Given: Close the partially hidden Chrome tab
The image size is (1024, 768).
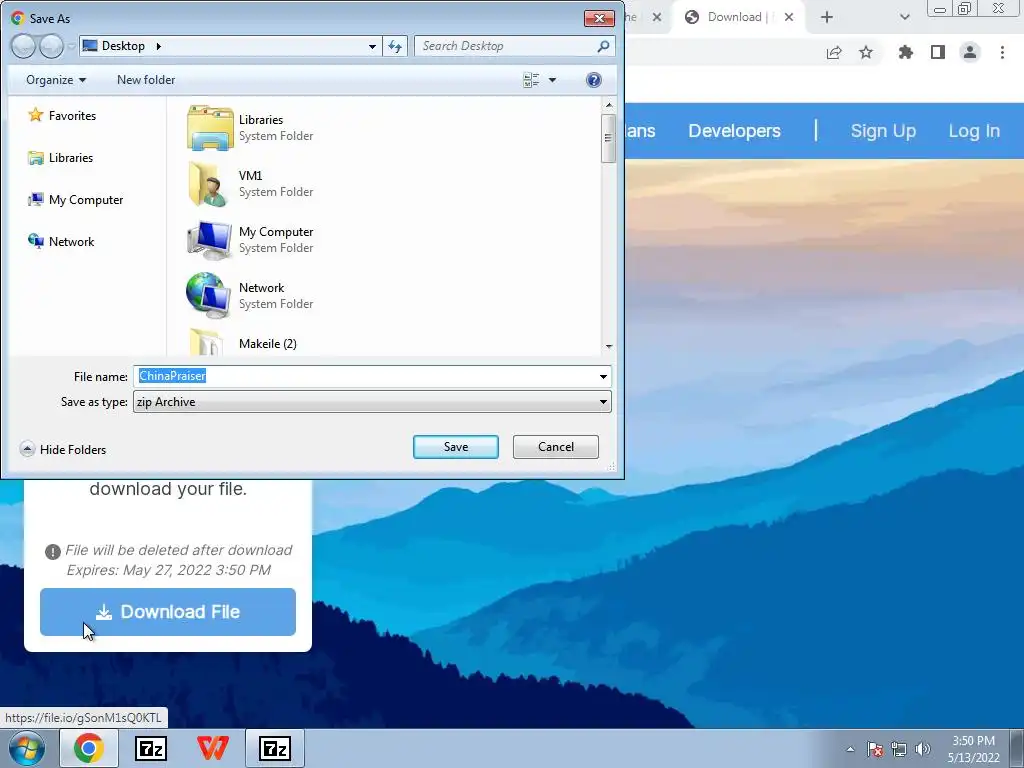Looking at the screenshot, I should [657, 17].
